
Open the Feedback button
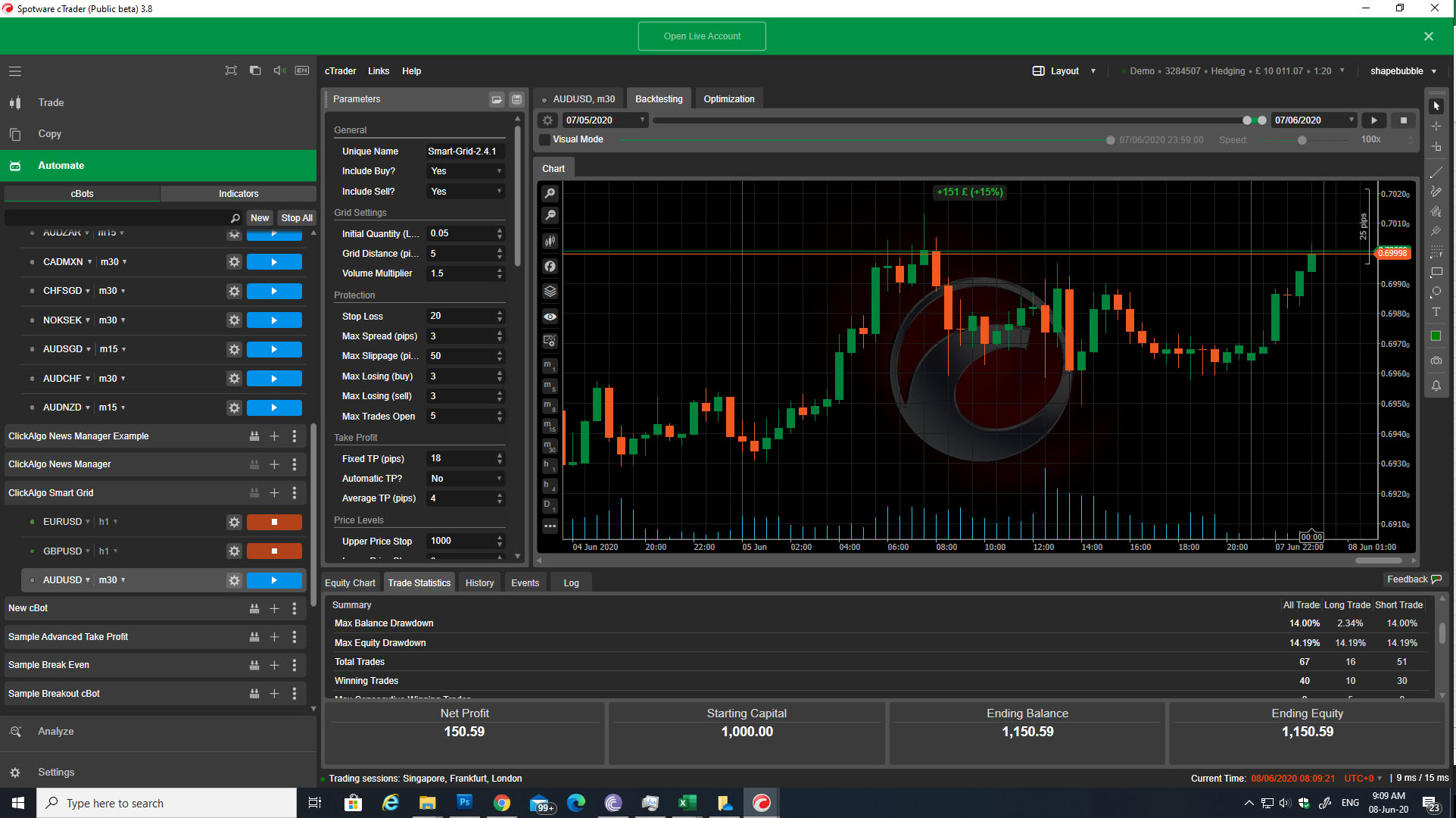click(1414, 579)
